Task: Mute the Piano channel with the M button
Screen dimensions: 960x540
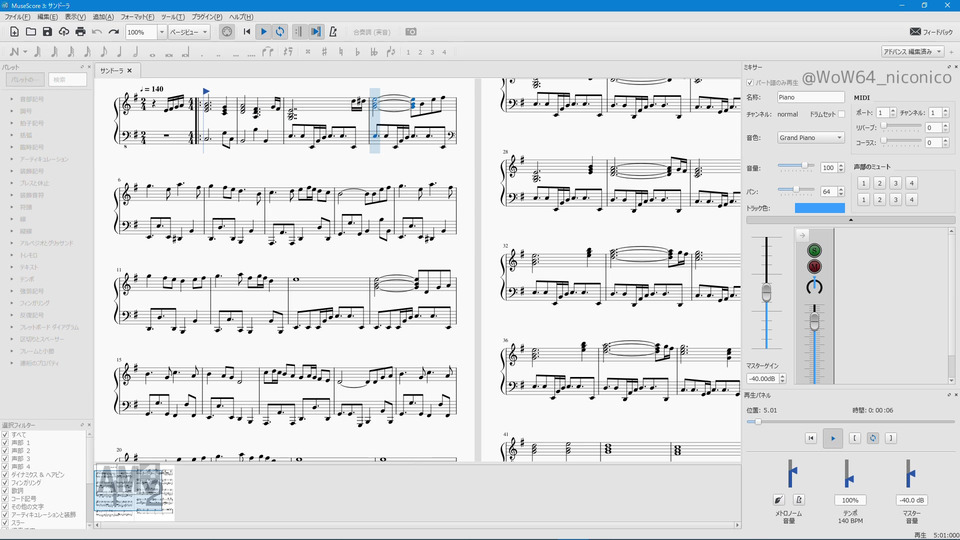Action: [x=814, y=266]
